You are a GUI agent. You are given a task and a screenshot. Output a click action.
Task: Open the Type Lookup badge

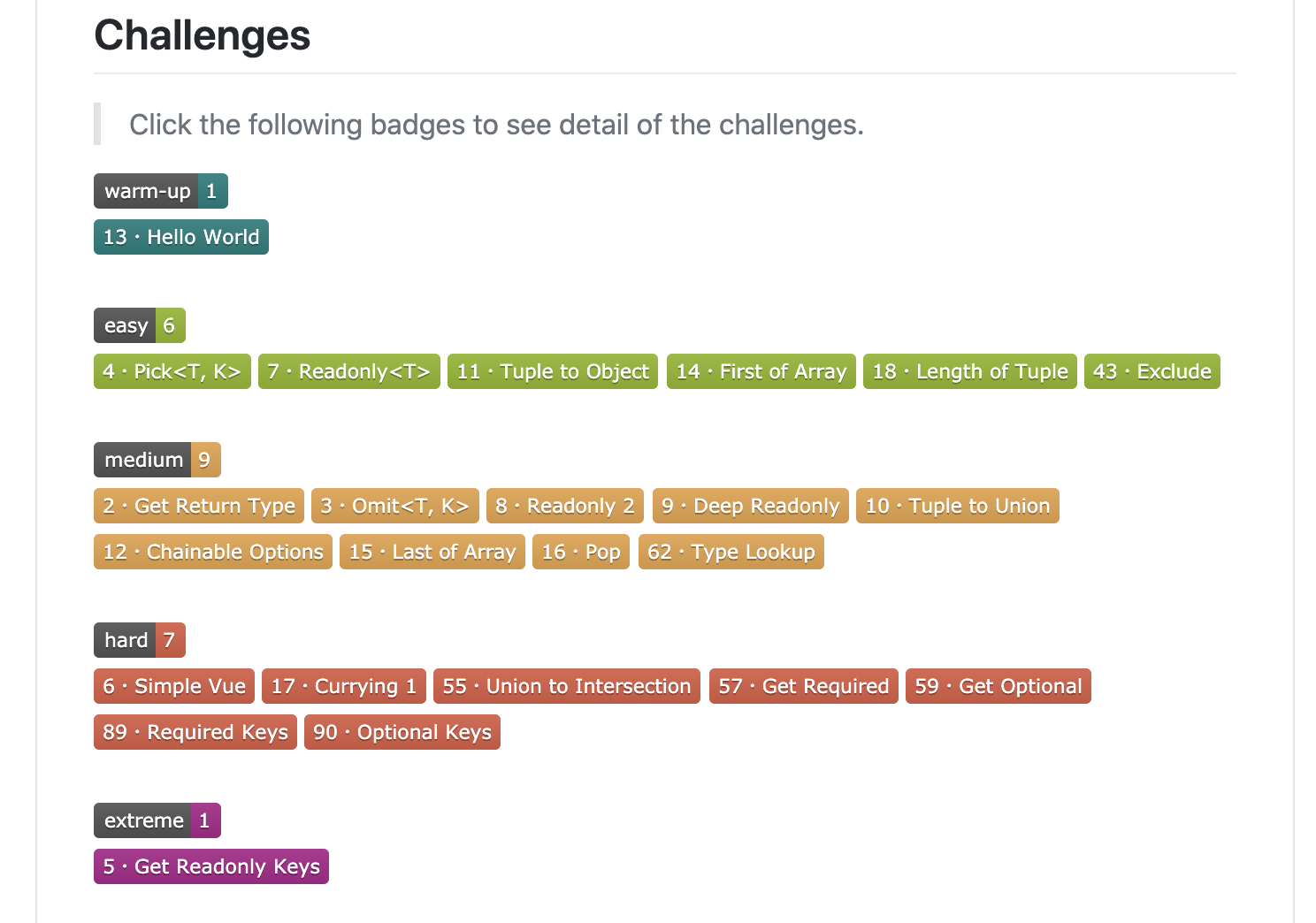(731, 552)
